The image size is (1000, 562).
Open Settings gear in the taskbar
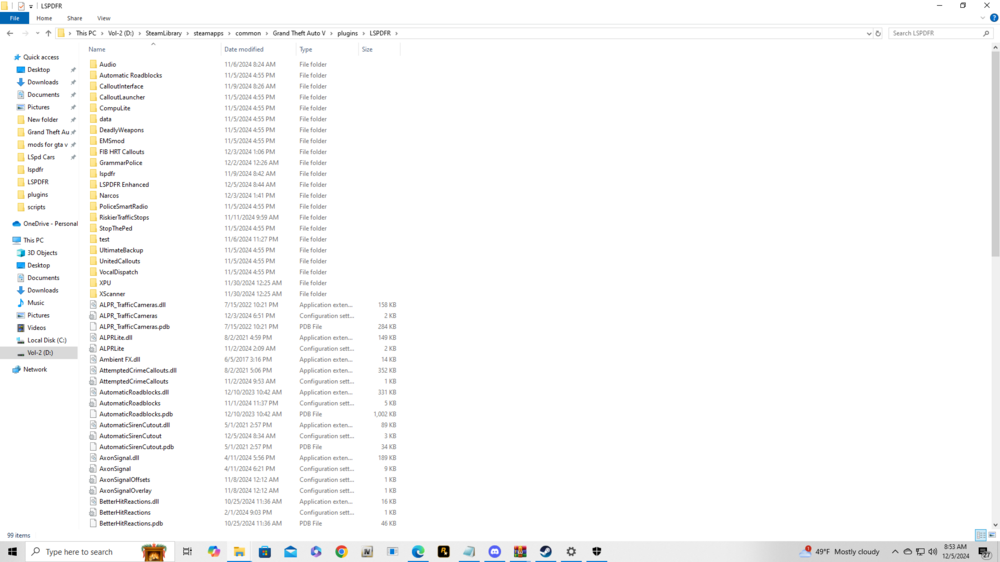pos(571,552)
